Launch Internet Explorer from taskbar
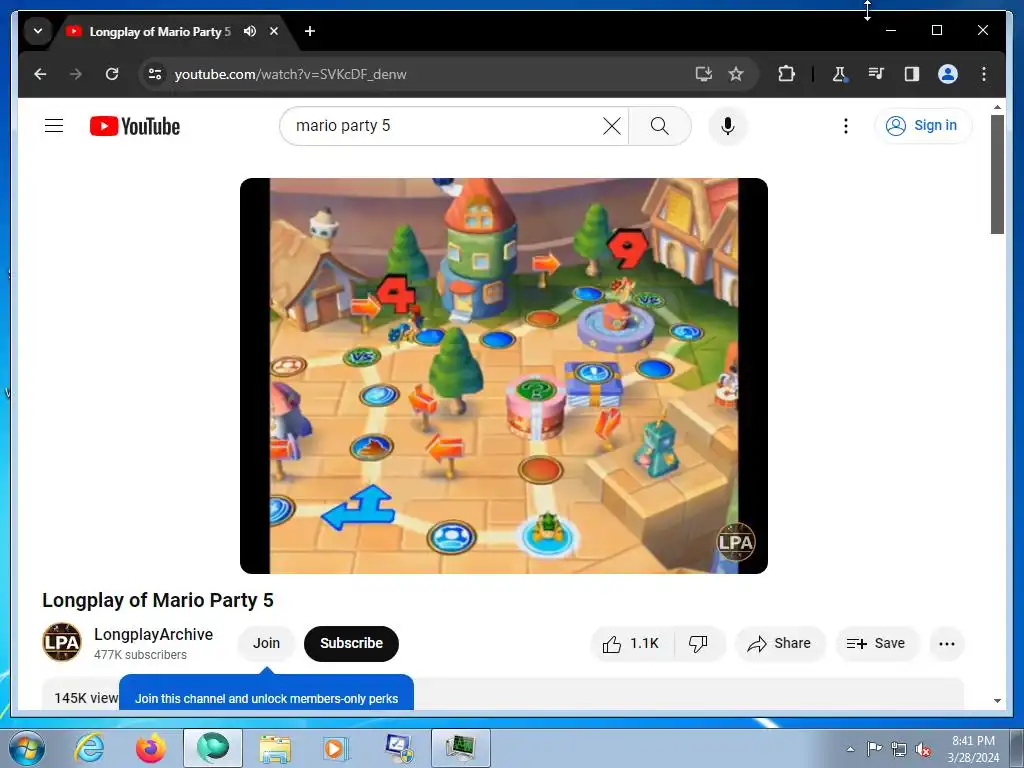The width and height of the screenshot is (1024, 768). pyautogui.click(x=89, y=748)
